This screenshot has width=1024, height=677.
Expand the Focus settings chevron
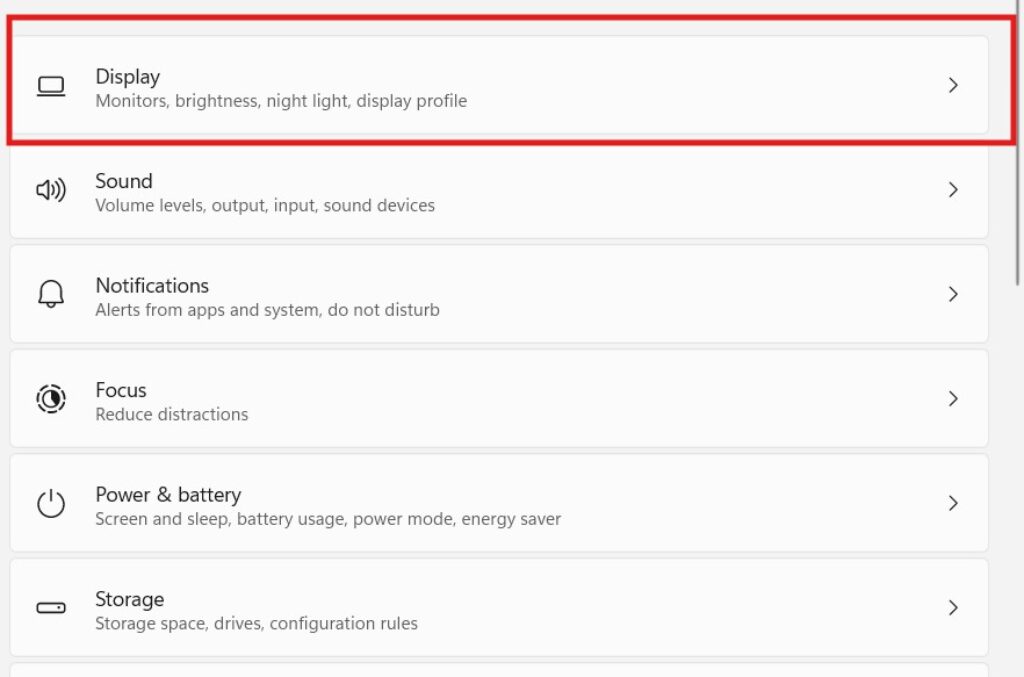953,399
